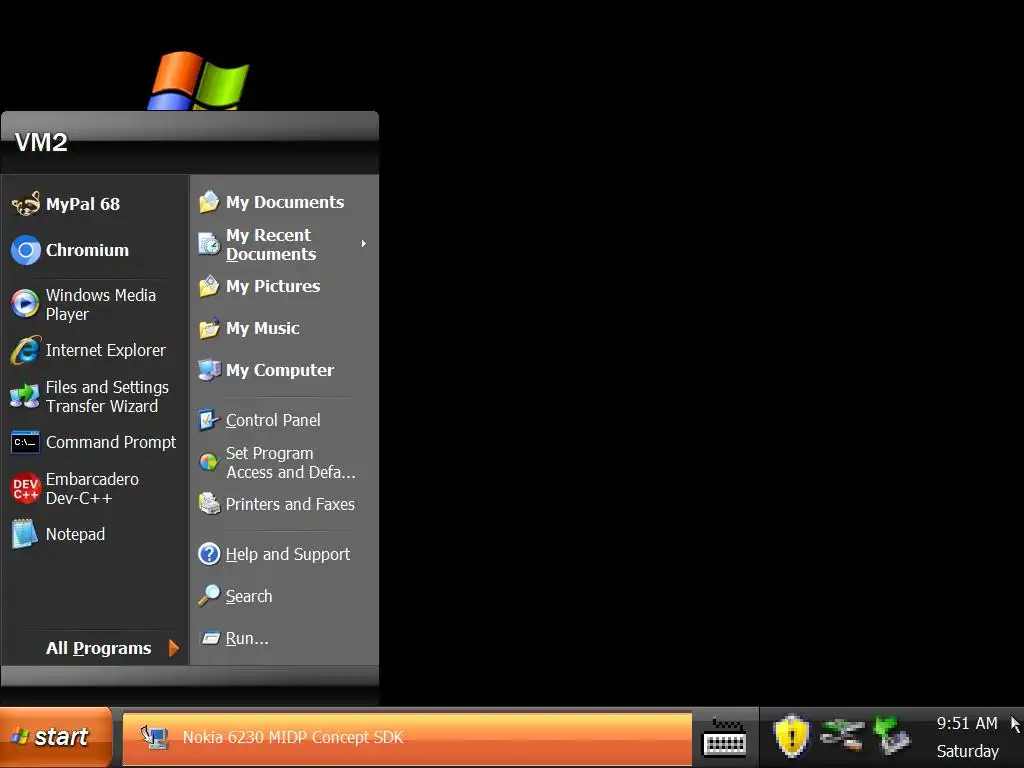Click the "MyPal 68" text
Viewport: 1024px width, 768px height.
83,204
